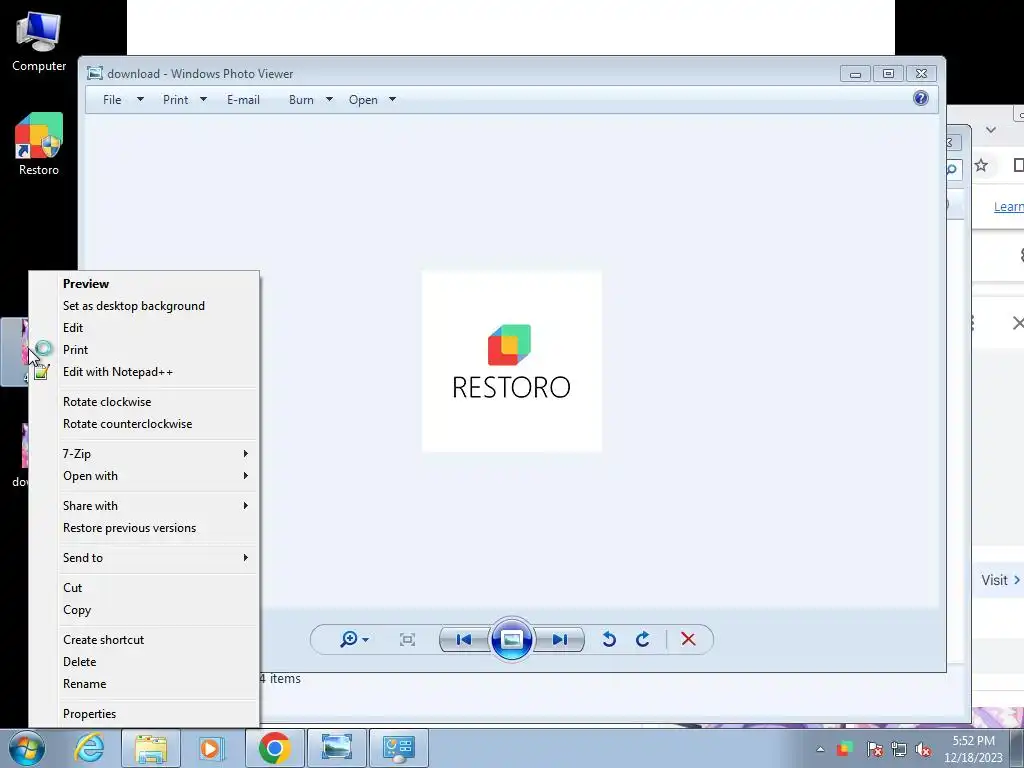This screenshot has width=1024, height=768.
Task: Click the Restoro system tray icon
Action: [844, 748]
